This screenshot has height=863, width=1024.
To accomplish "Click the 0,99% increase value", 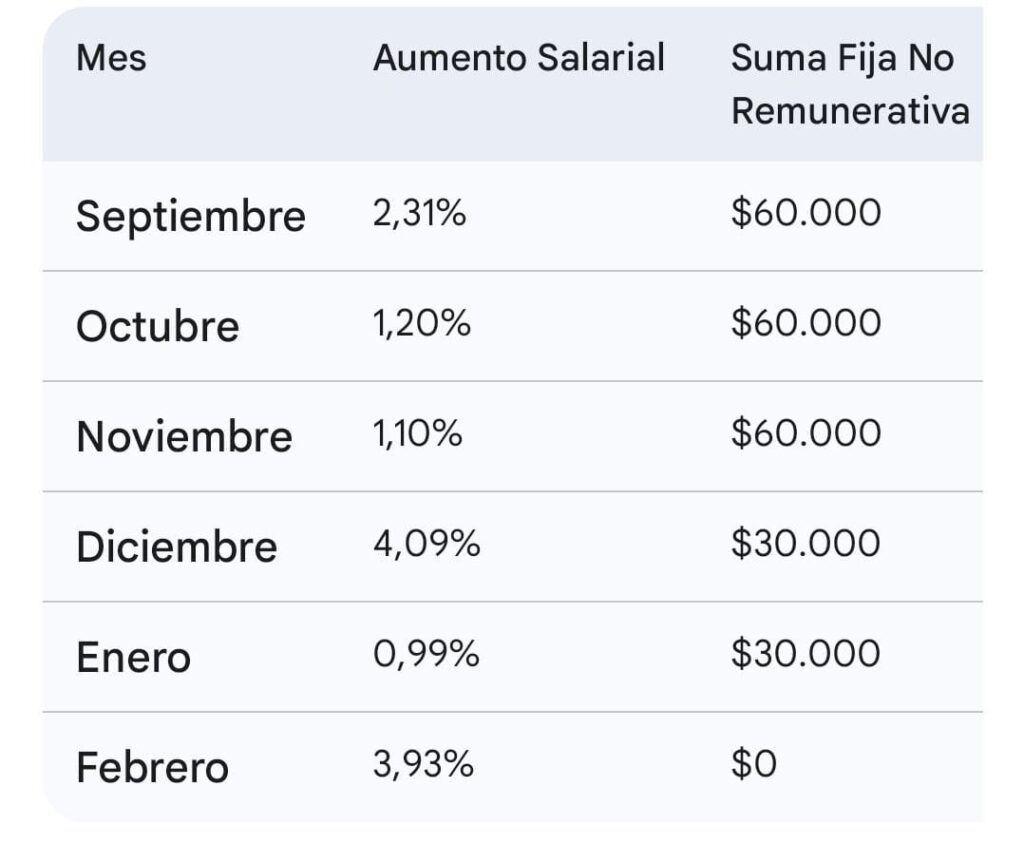I will (426, 654).
